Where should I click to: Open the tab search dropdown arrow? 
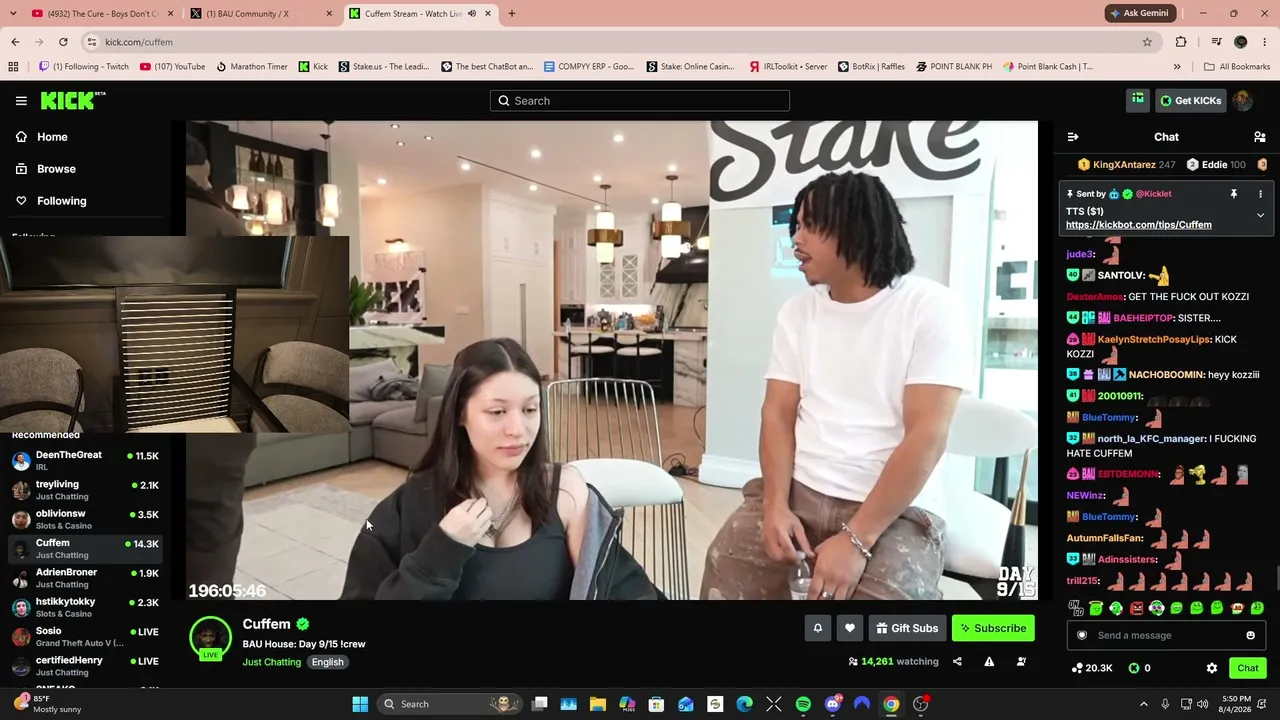[15, 14]
